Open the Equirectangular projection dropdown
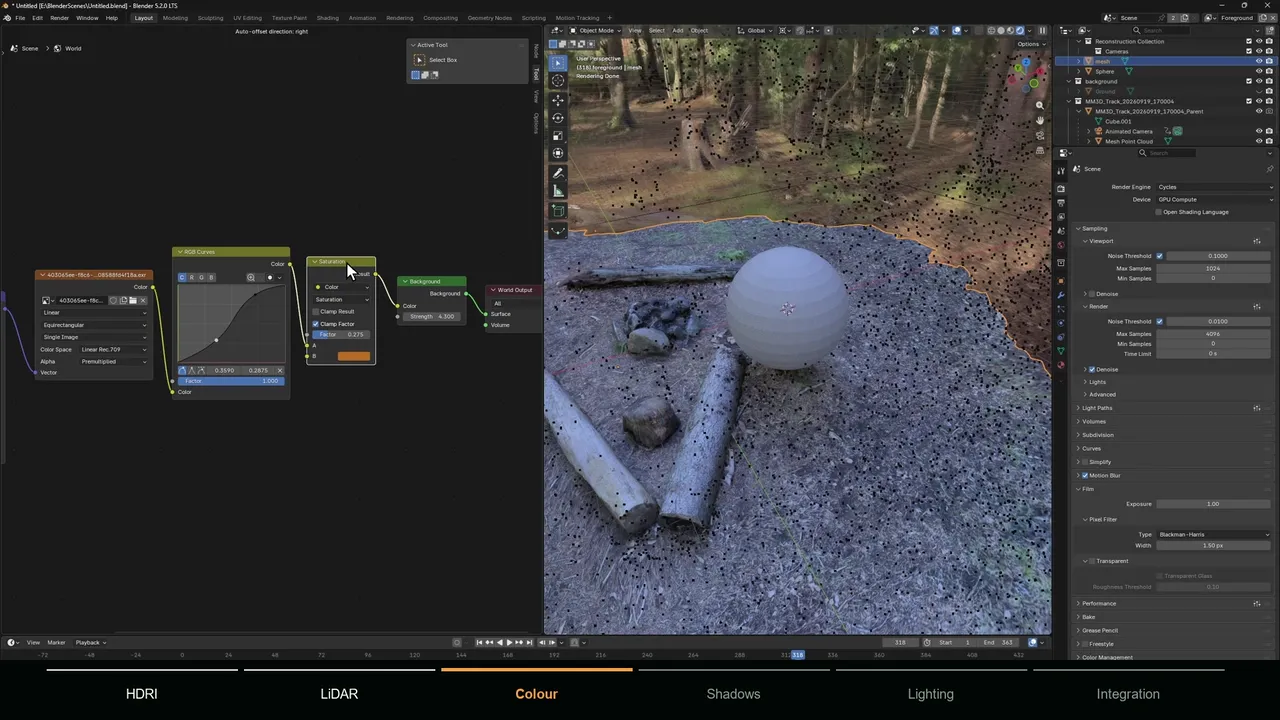The image size is (1280, 720). tap(94, 325)
